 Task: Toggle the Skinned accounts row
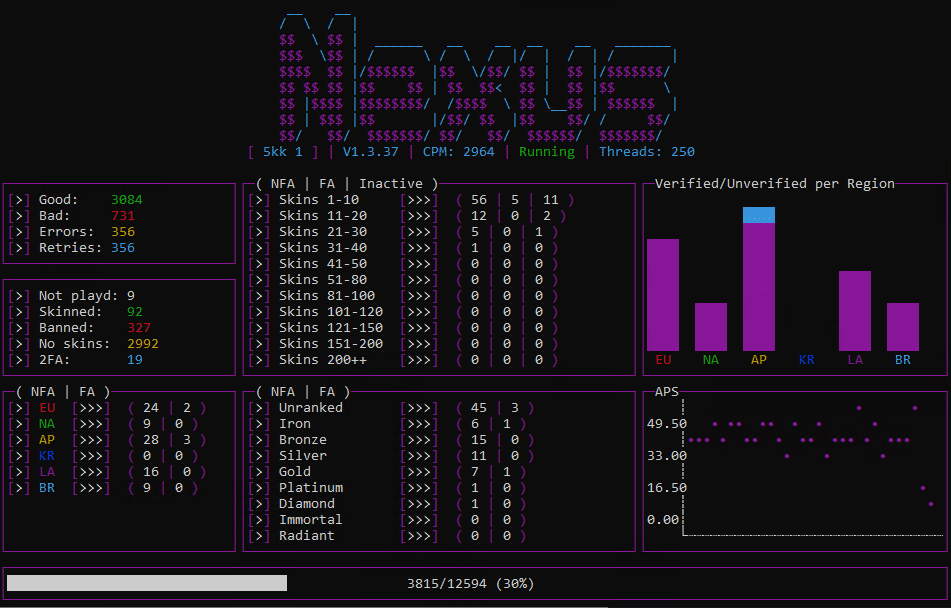tap(17, 311)
